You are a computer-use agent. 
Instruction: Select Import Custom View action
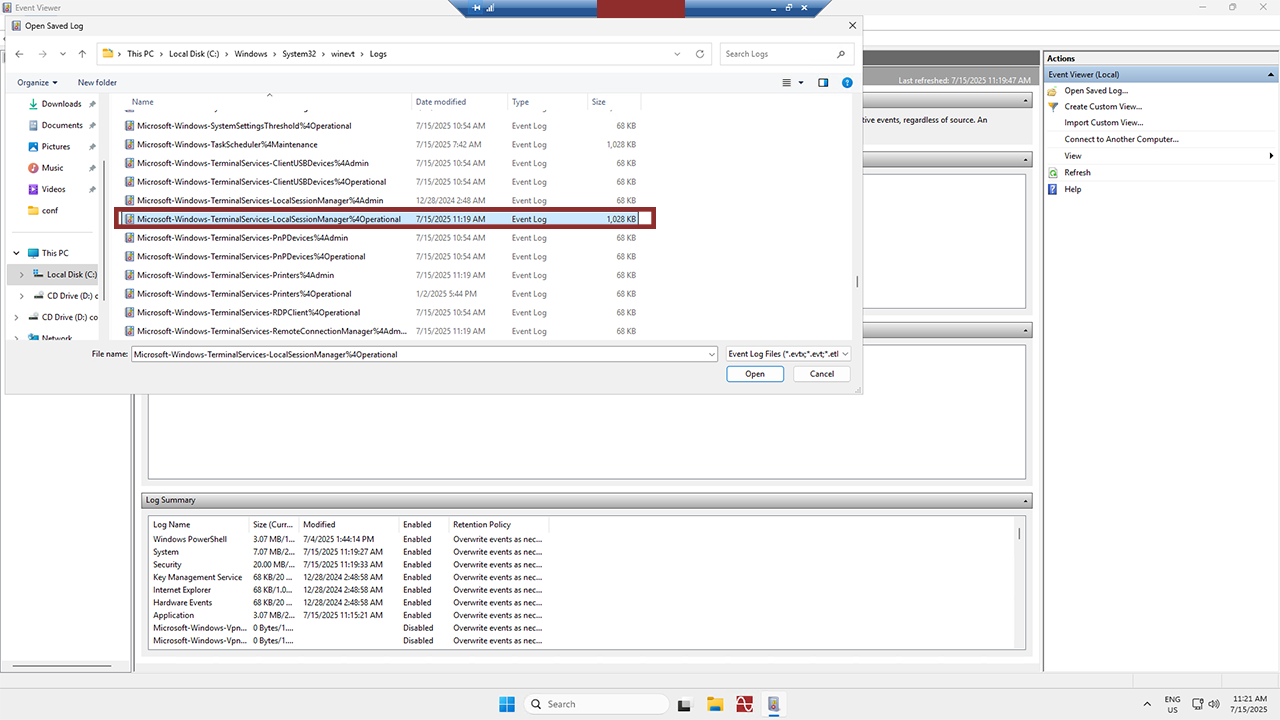tap(1103, 123)
